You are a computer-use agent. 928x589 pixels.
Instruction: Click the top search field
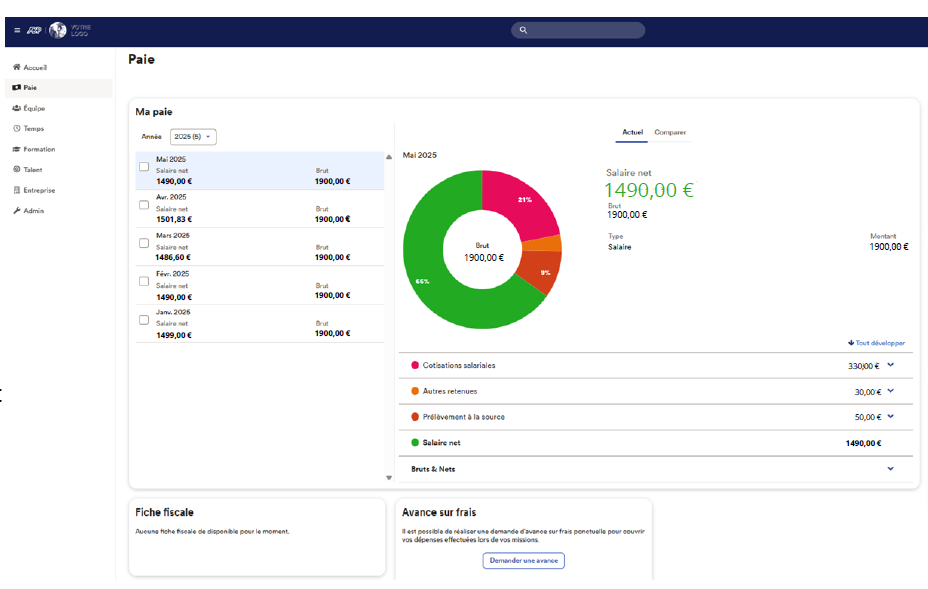(578, 30)
